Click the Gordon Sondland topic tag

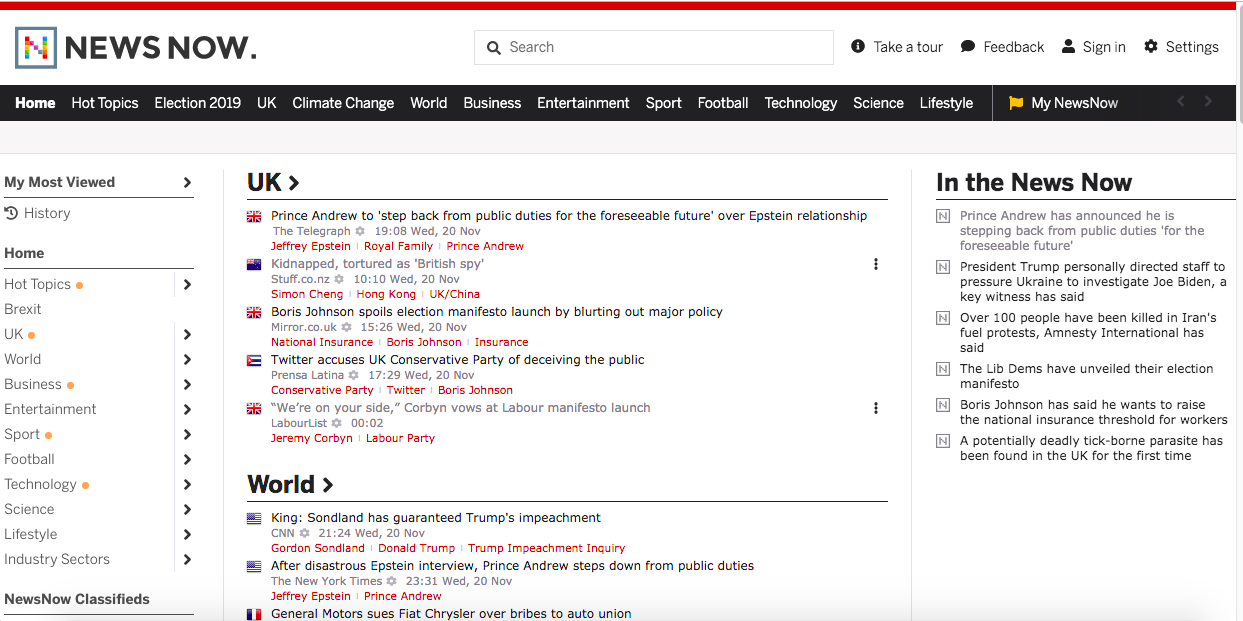[318, 548]
